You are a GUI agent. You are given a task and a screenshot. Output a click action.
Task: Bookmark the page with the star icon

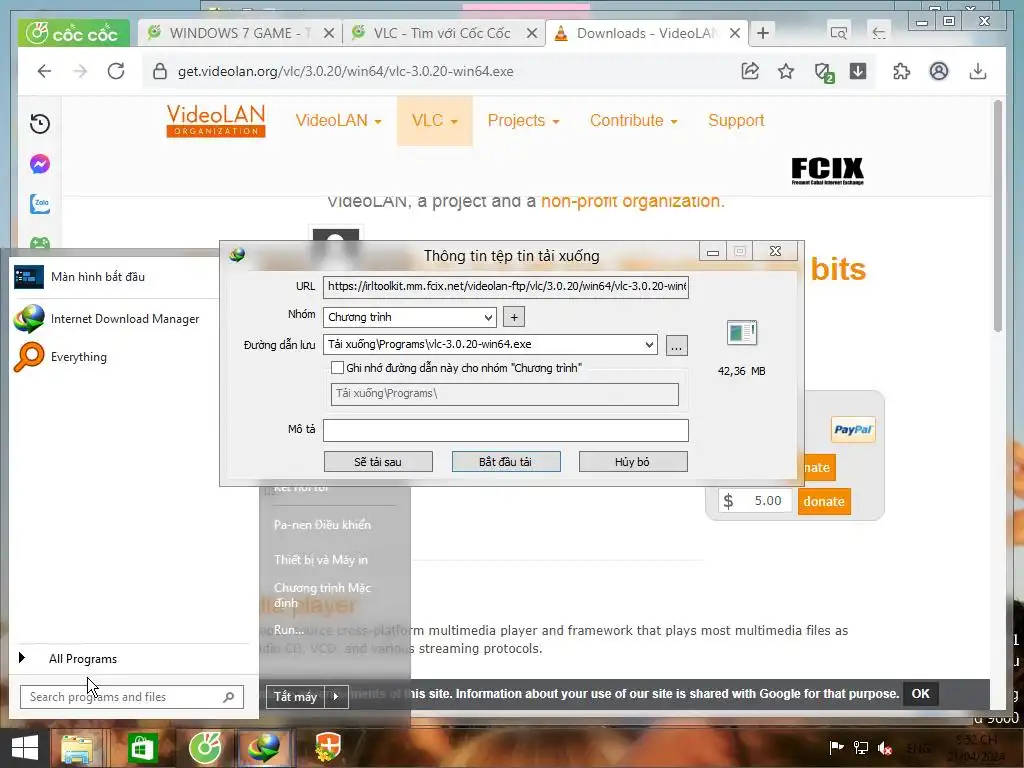pos(786,71)
